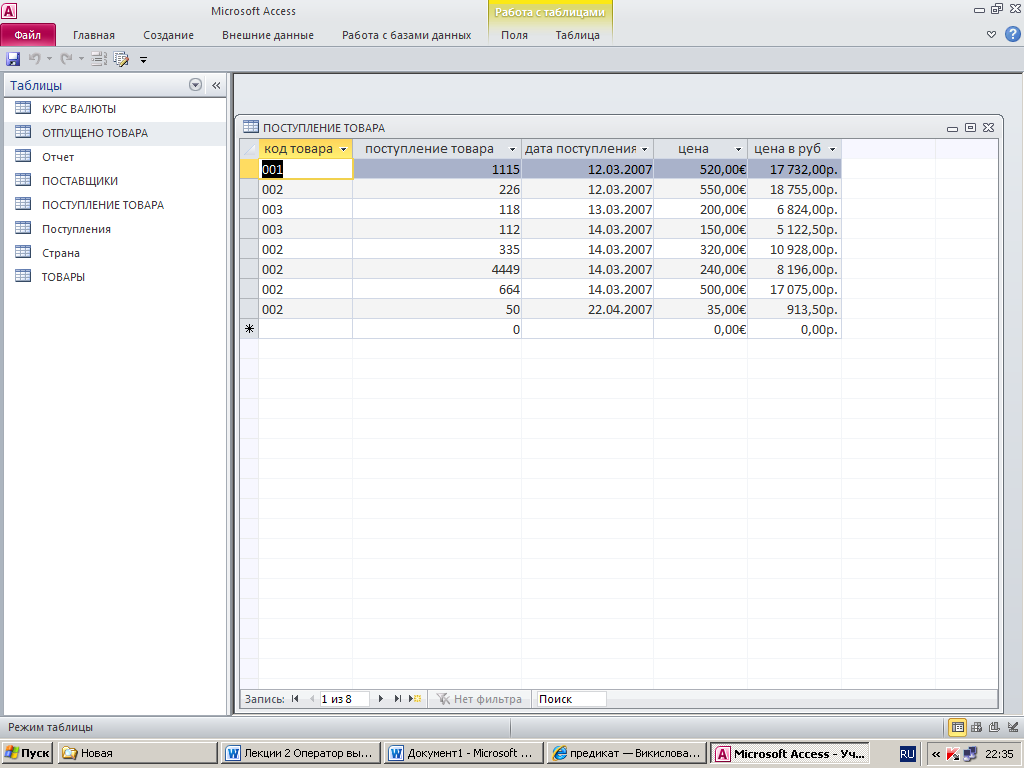This screenshot has height=768, width=1024.
Task: Open the Пуск start menu
Action: pos(27,753)
